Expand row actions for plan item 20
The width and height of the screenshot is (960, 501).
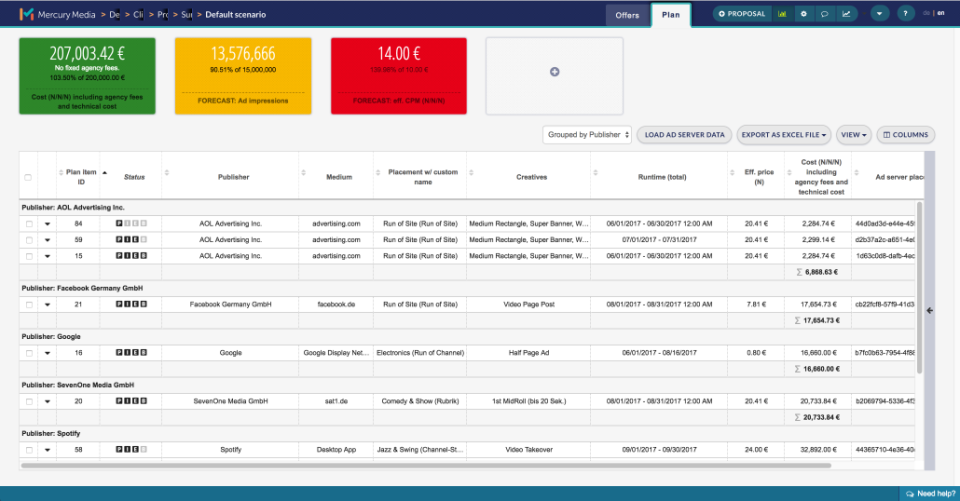(47, 401)
